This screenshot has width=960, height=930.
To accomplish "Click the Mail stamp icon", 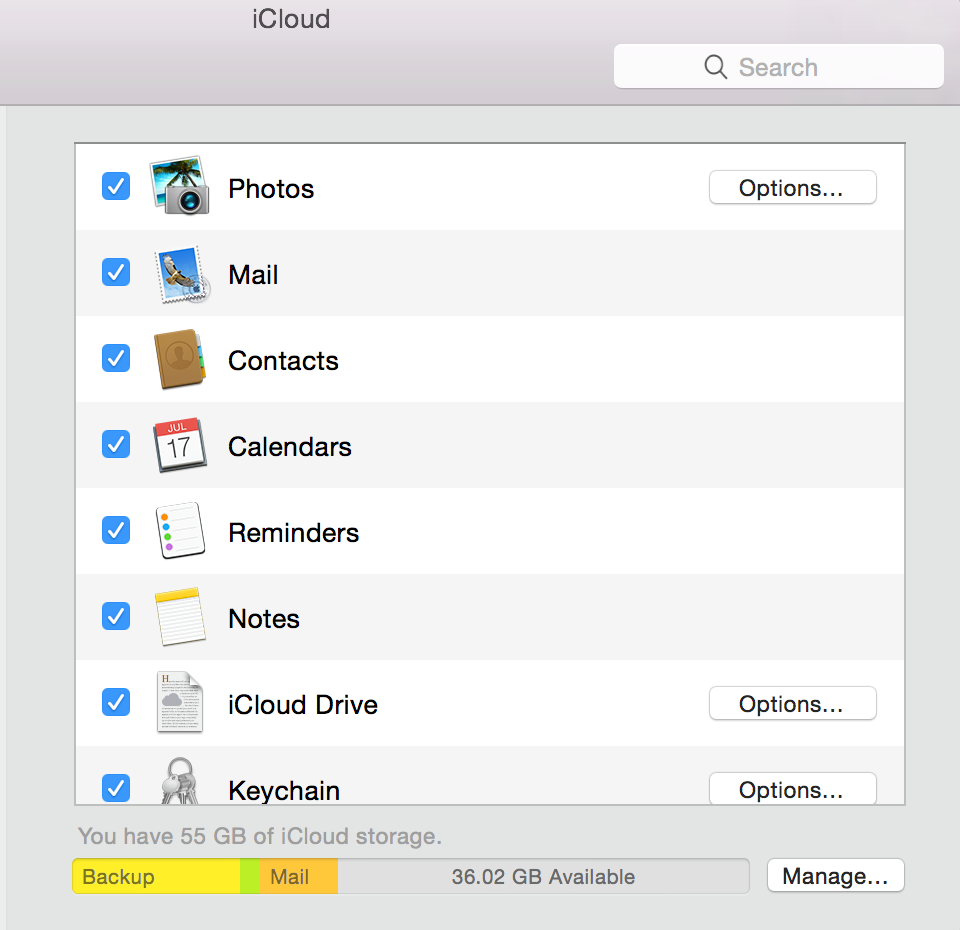I will pos(180,274).
